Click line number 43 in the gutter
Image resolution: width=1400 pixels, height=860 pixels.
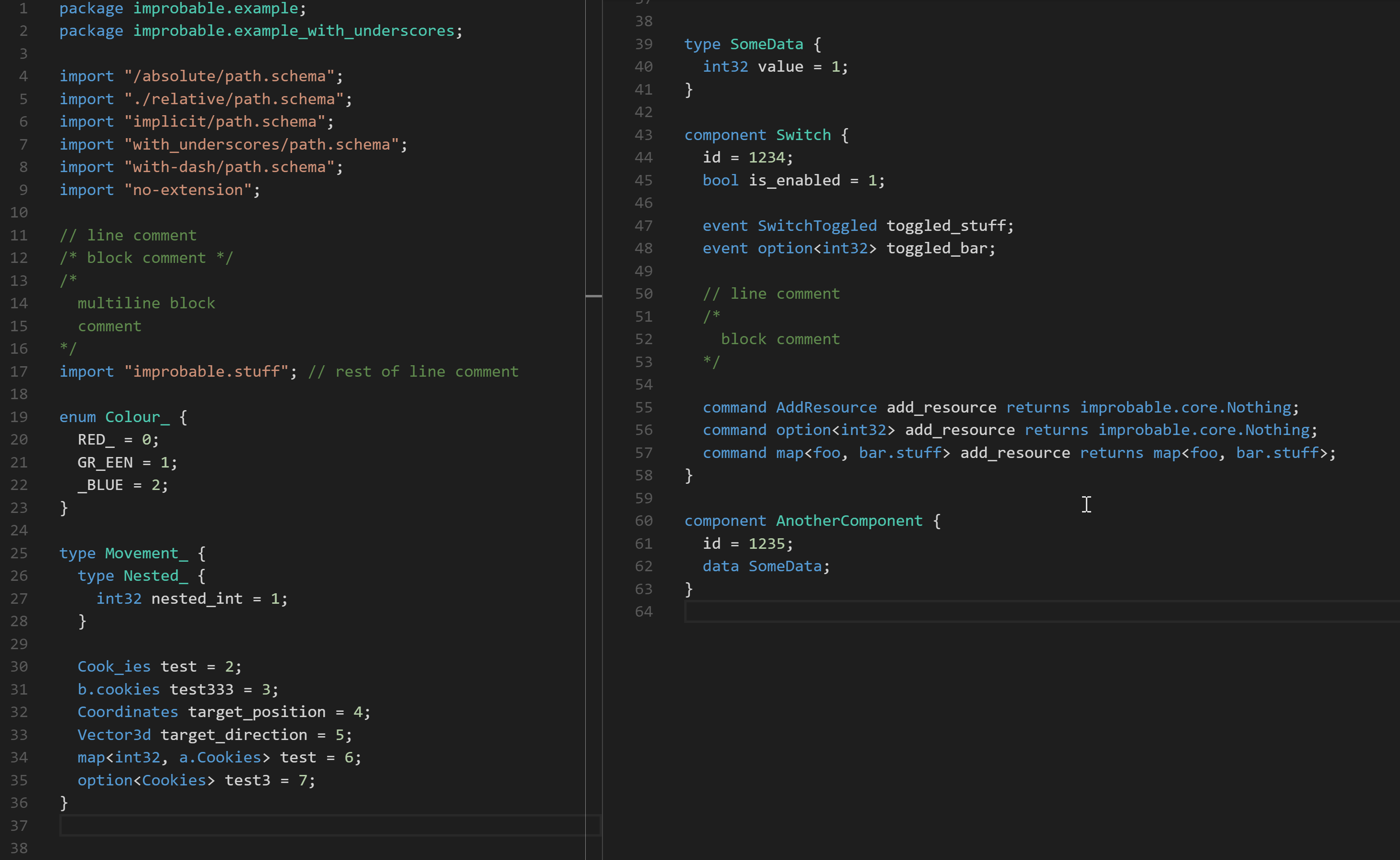[644, 135]
